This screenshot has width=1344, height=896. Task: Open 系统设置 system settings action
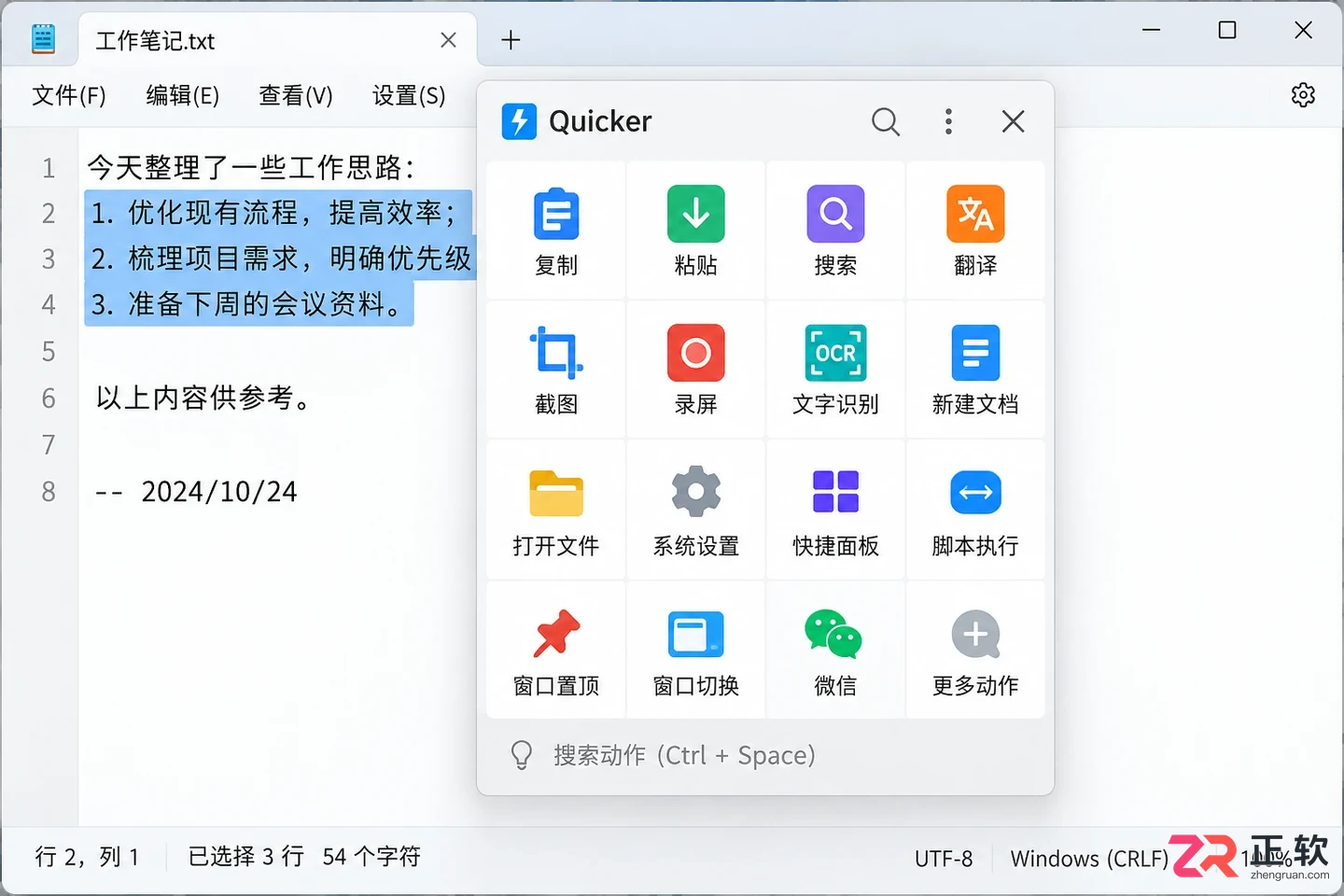tap(695, 510)
